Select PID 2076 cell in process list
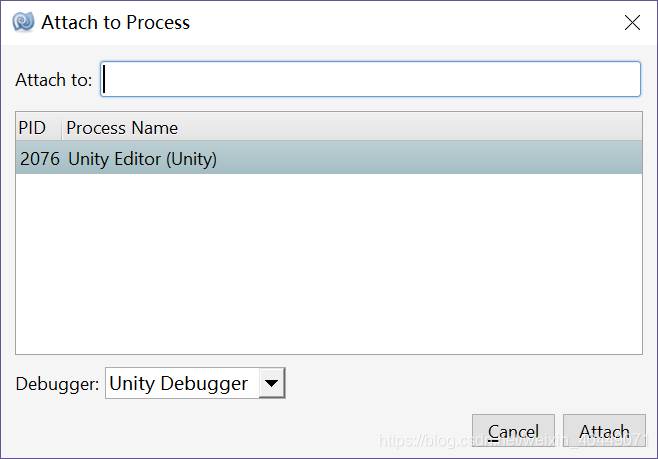 [40, 159]
